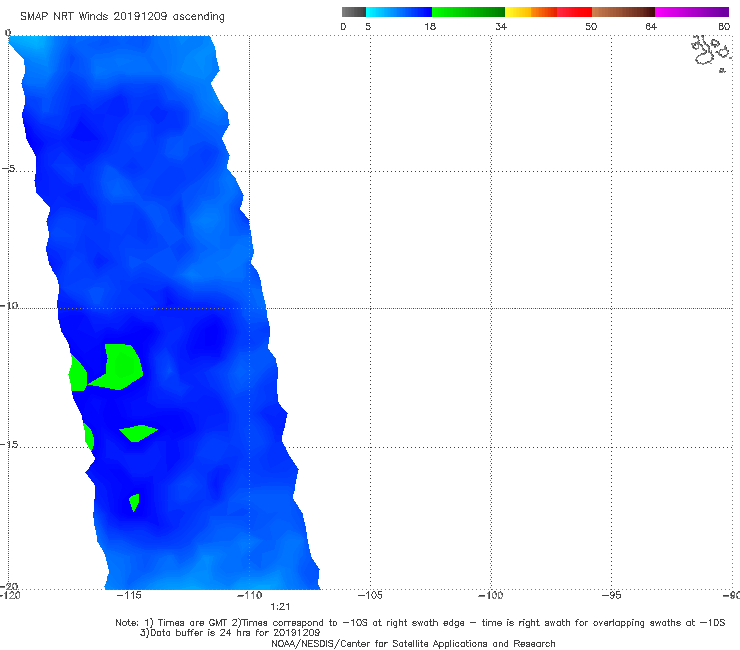740x650 pixels.
Task: Click the color bar label '64'
Action: coord(651,26)
